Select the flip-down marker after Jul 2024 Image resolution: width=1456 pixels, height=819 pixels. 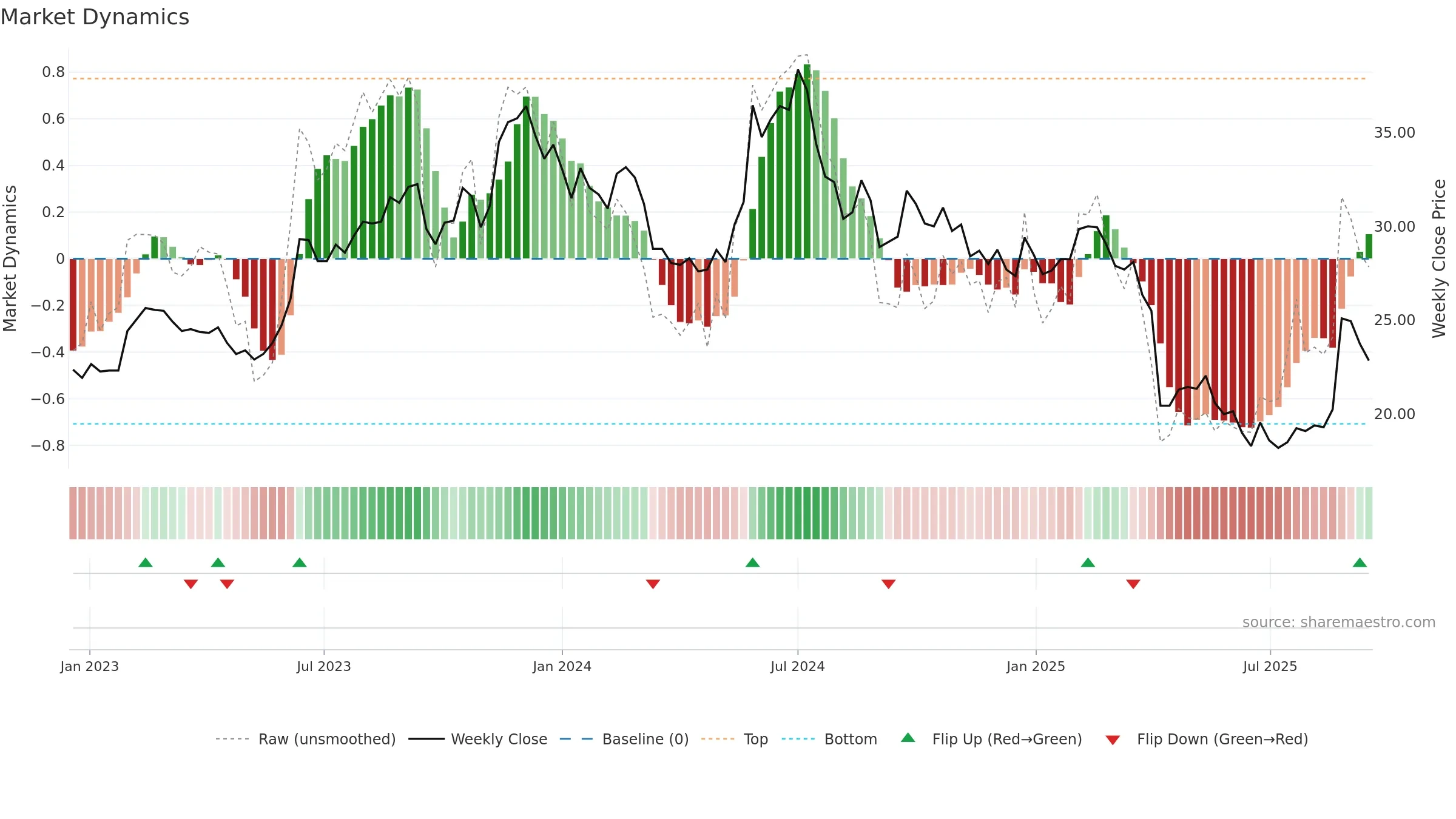point(889,584)
